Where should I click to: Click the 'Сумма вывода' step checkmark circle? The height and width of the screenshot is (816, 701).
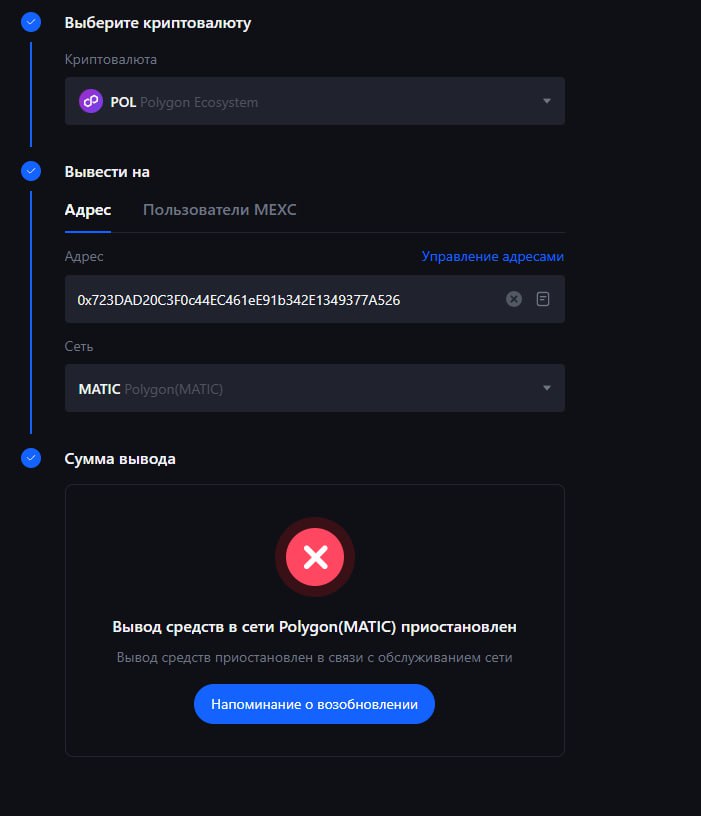31,458
